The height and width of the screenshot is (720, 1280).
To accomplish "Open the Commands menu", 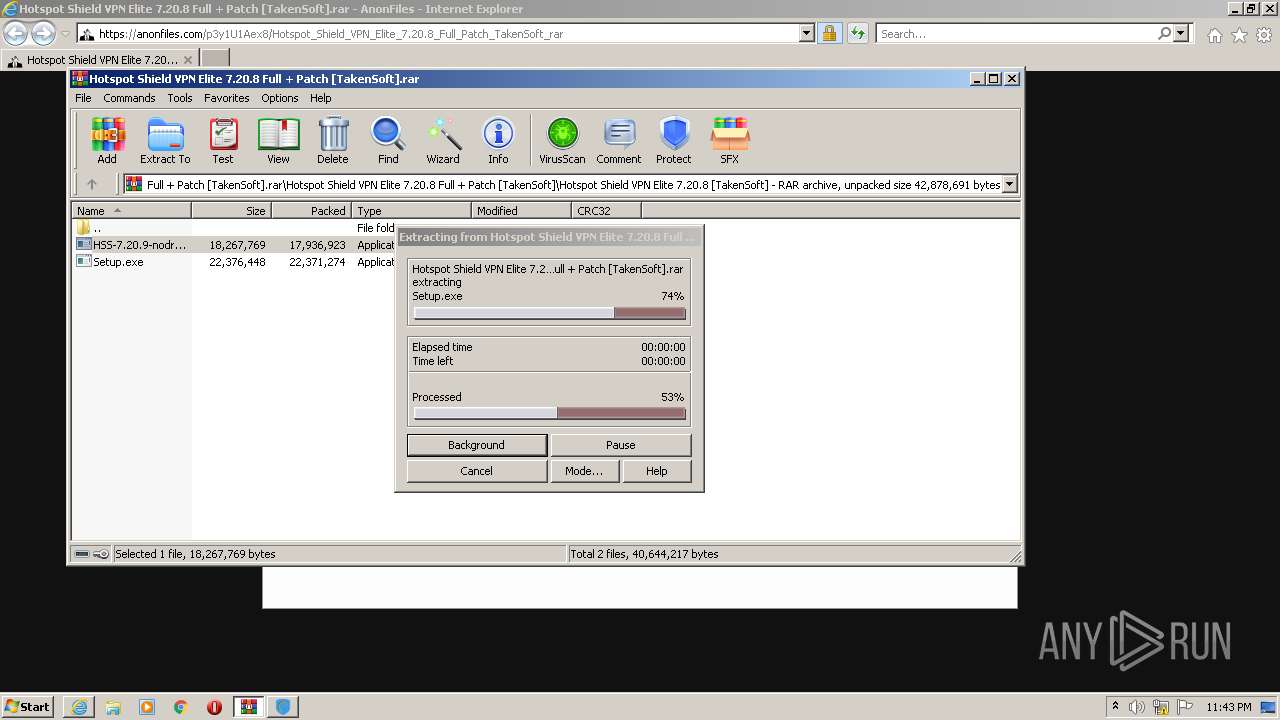I will [x=129, y=98].
